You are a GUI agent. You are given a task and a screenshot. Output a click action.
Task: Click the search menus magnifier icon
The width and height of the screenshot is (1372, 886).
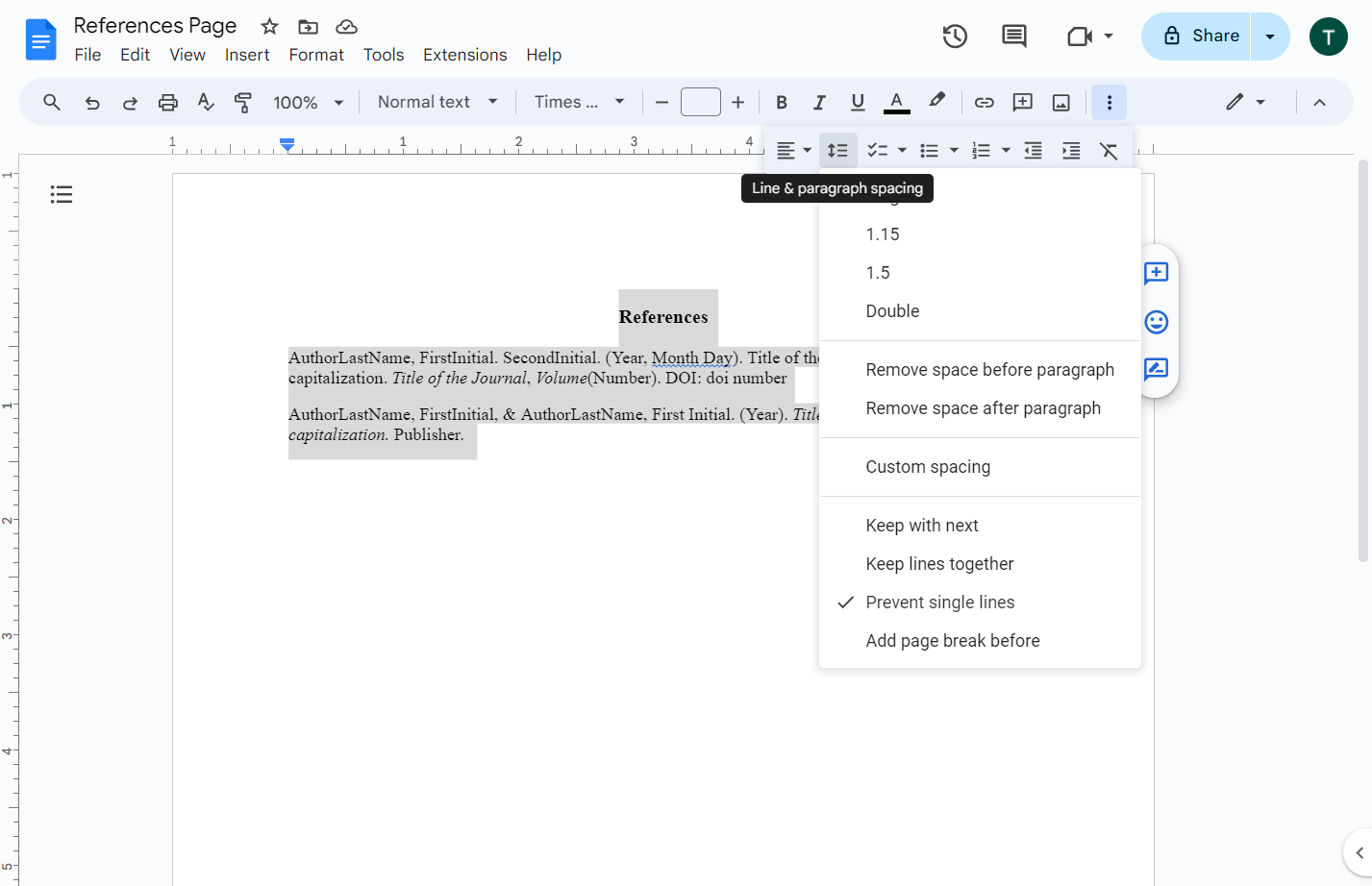tap(52, 102)
